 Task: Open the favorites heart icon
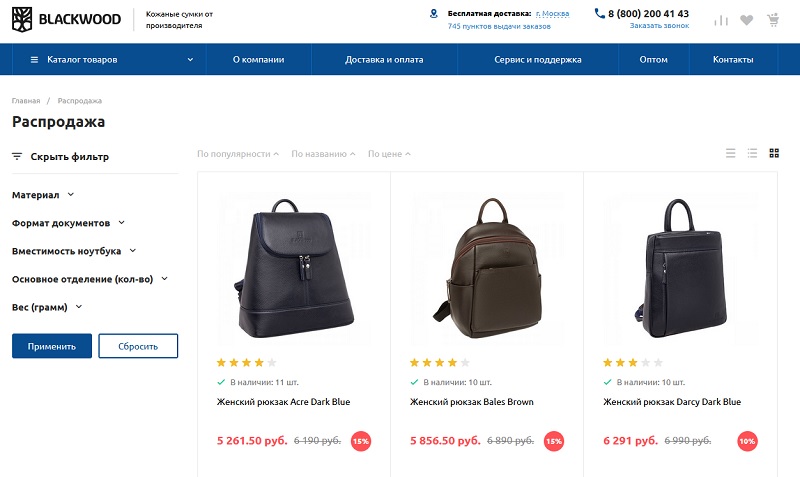[x=747, y=20]
